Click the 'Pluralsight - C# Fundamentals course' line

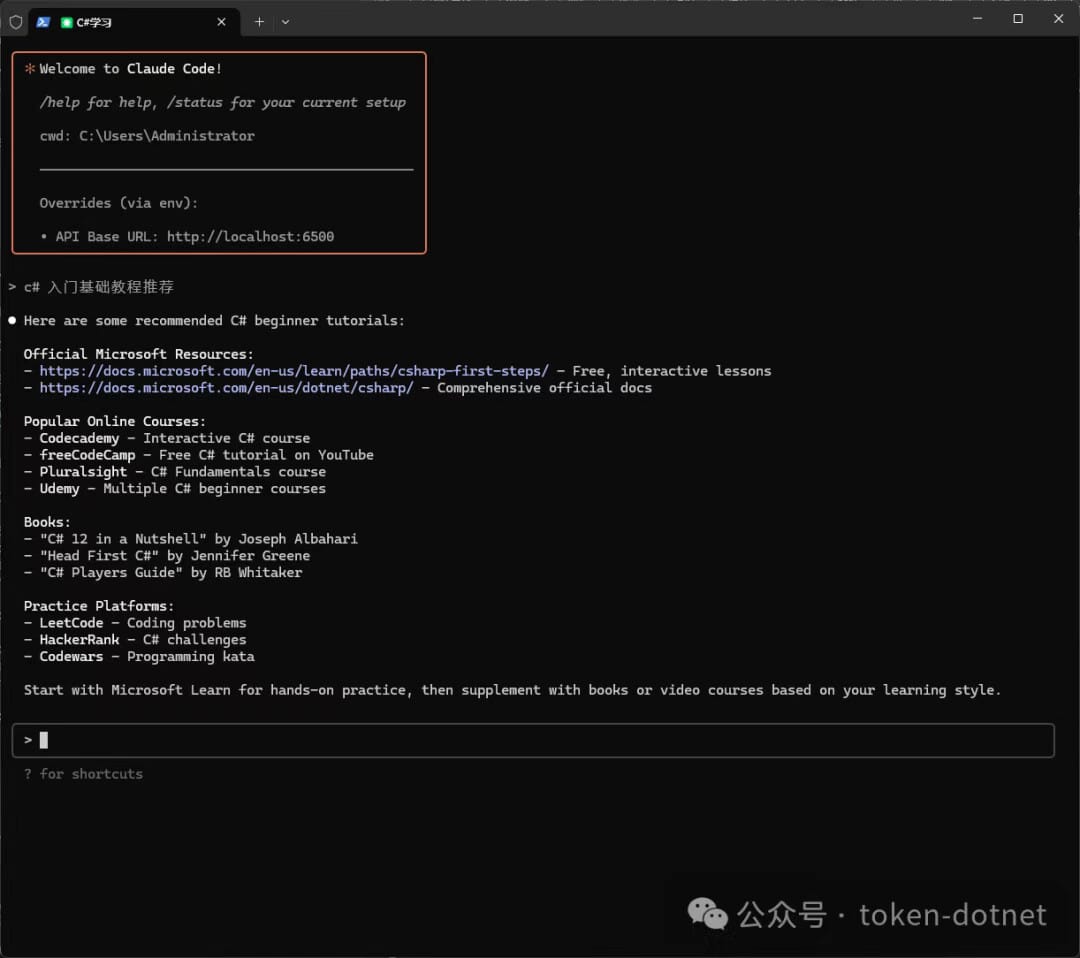175,472
